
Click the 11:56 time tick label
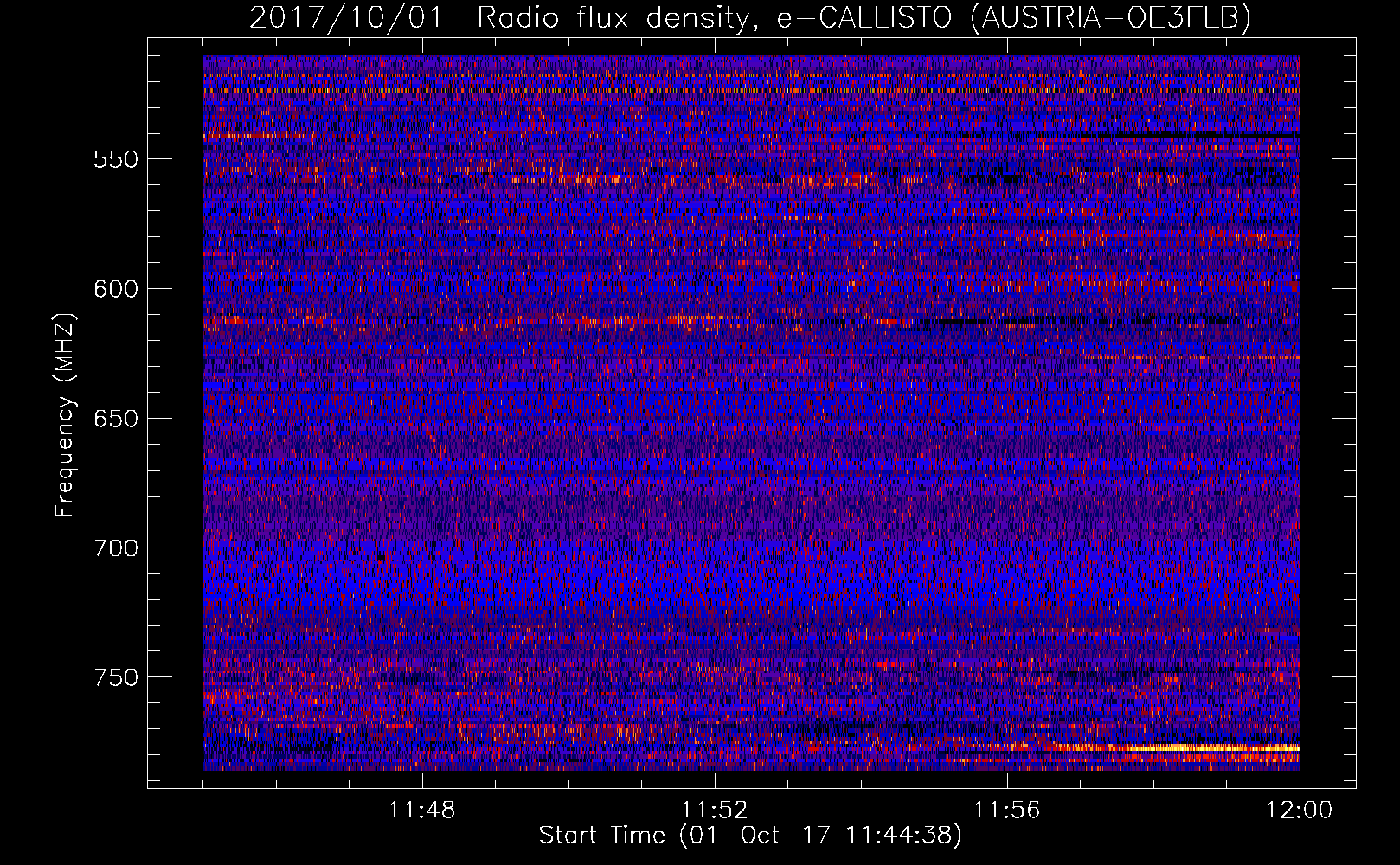1007,811
